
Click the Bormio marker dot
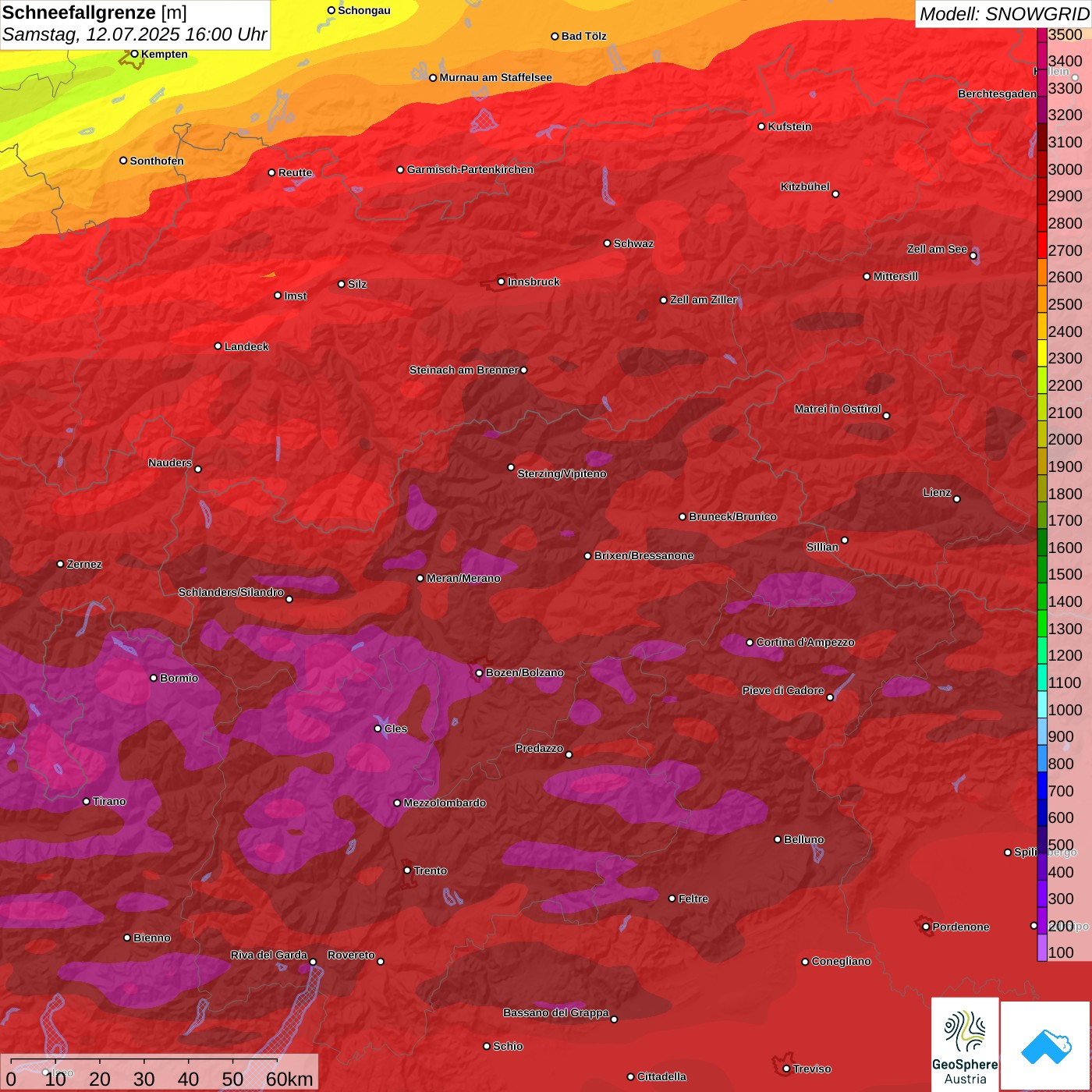click(154, 678)
